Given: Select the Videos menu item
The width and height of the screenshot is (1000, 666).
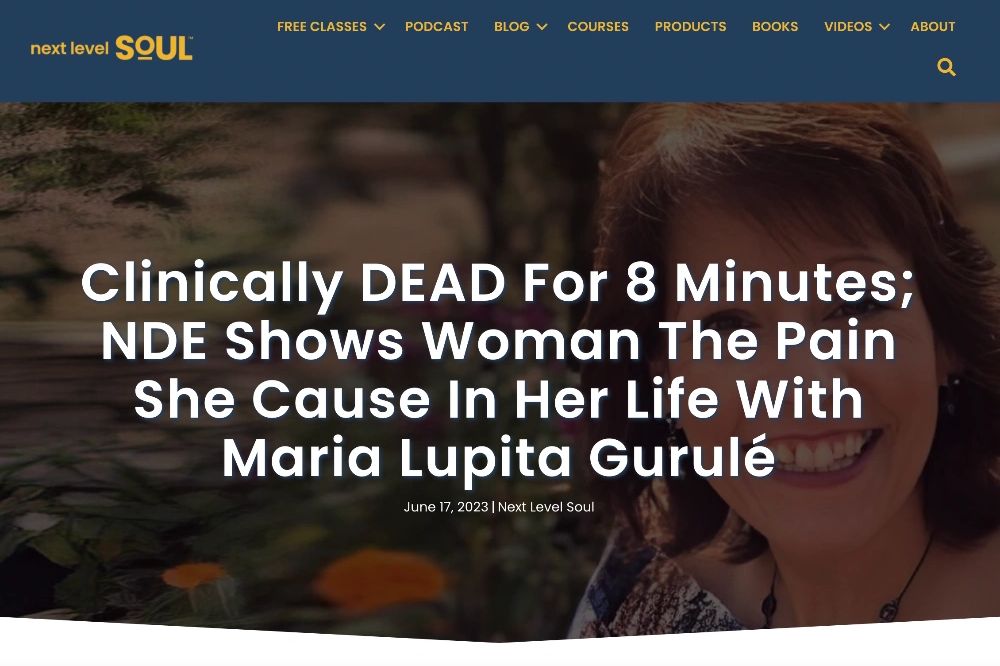Looking at the screenshot, I should click(848, 27).
